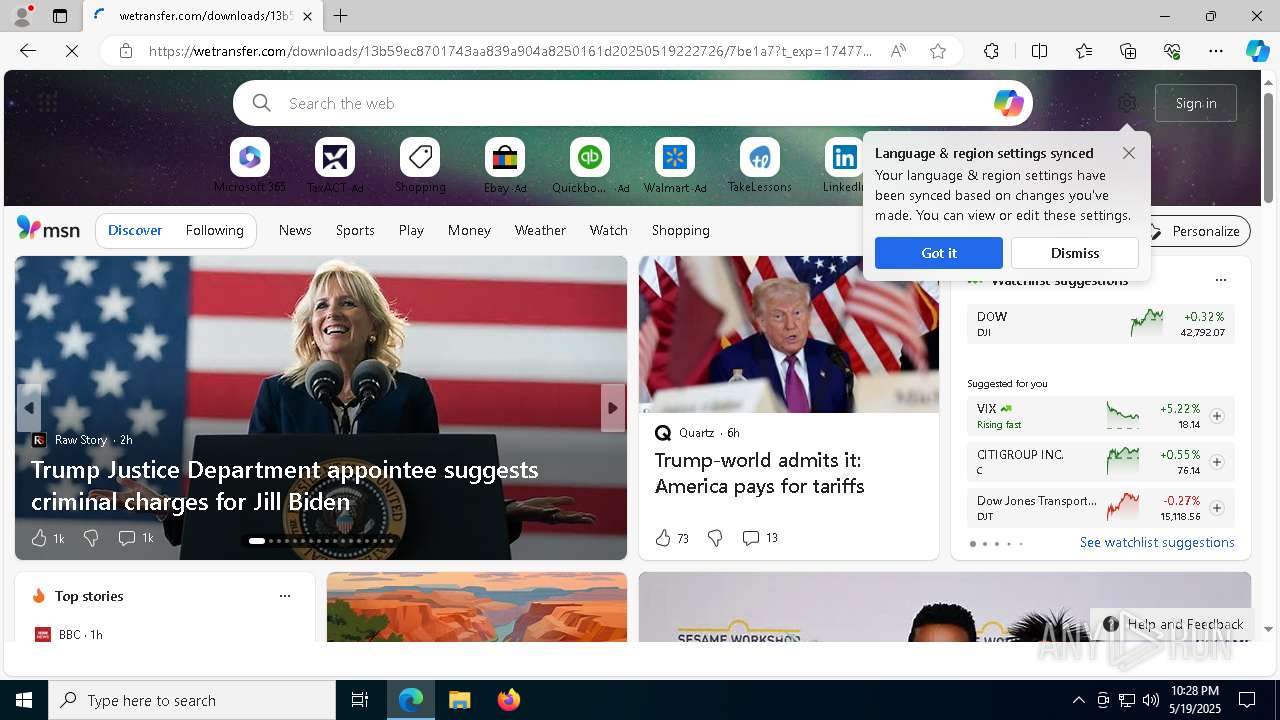Open the Microsoft 365 shortcut

(x=250, y=165)
